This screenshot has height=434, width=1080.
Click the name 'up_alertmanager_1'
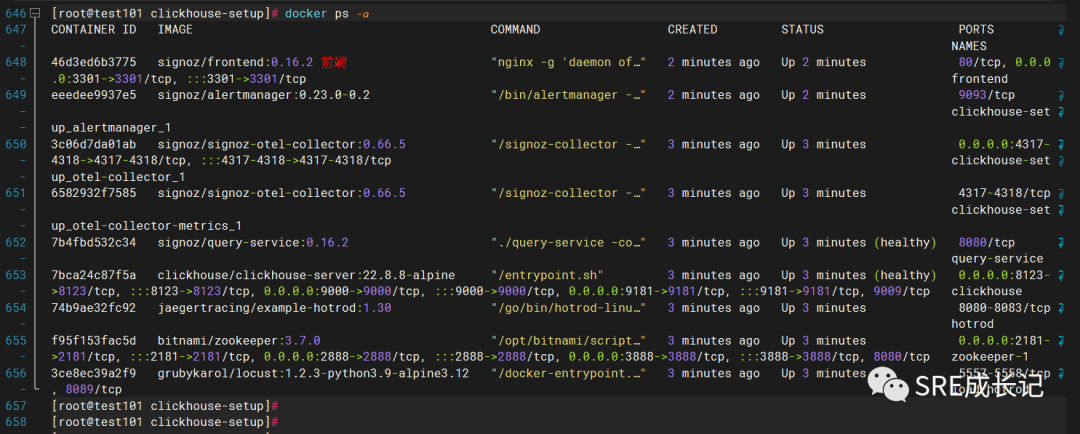111,128
